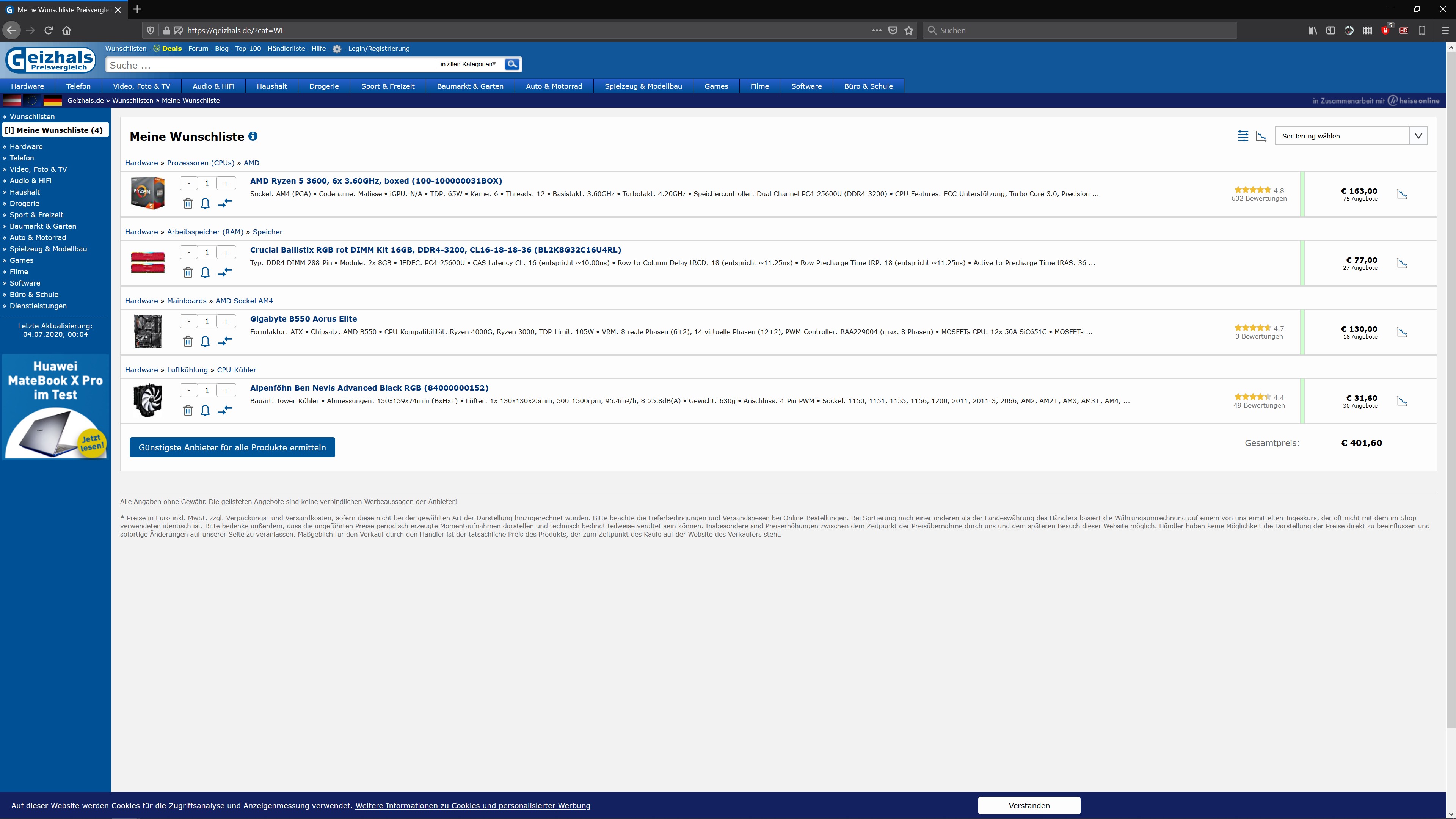Open Firefox page actions three-dot menu

(877, 30)
